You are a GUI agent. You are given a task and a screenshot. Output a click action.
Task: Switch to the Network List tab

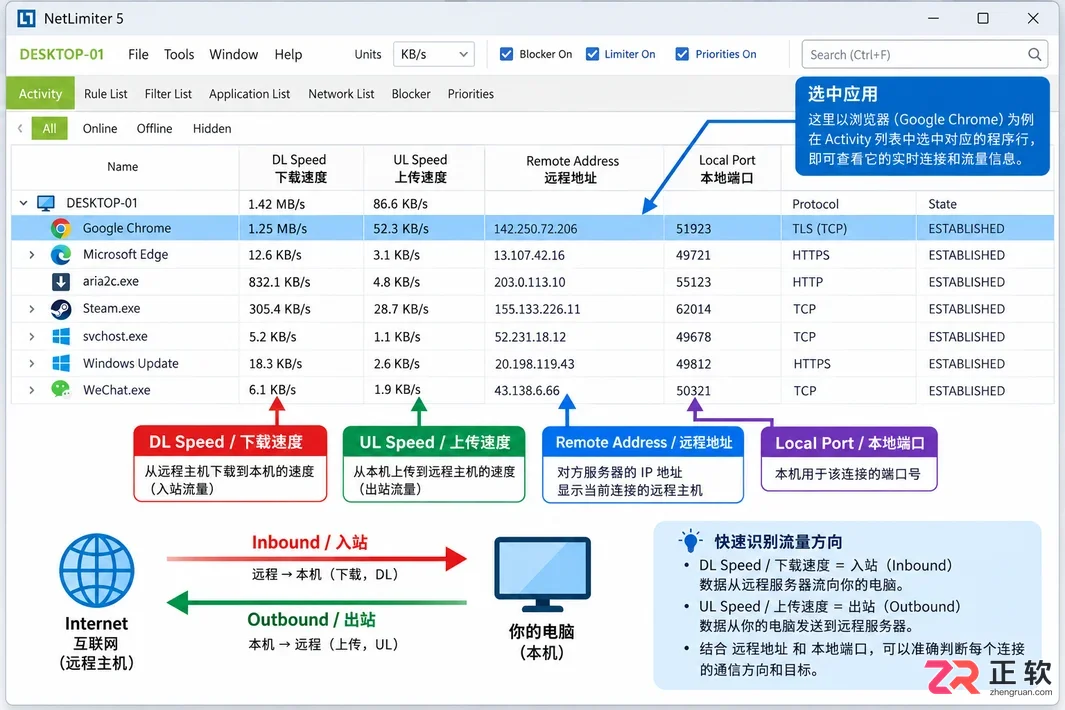pos(341,94)
